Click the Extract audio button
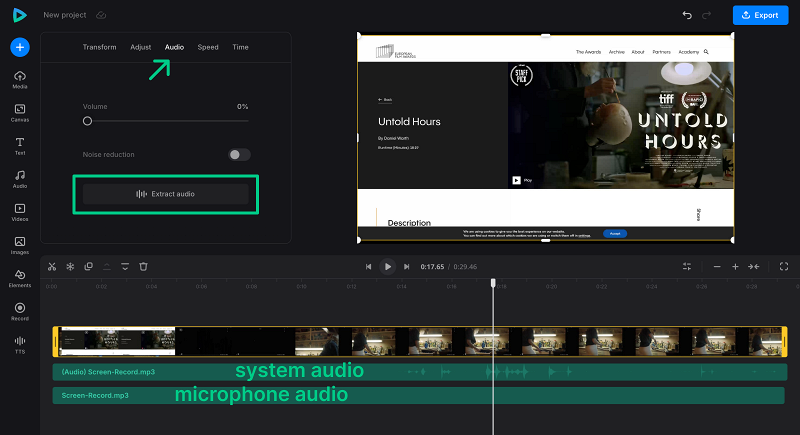Image resolution: width=800 pixels, height=435 pixels. 165,193
